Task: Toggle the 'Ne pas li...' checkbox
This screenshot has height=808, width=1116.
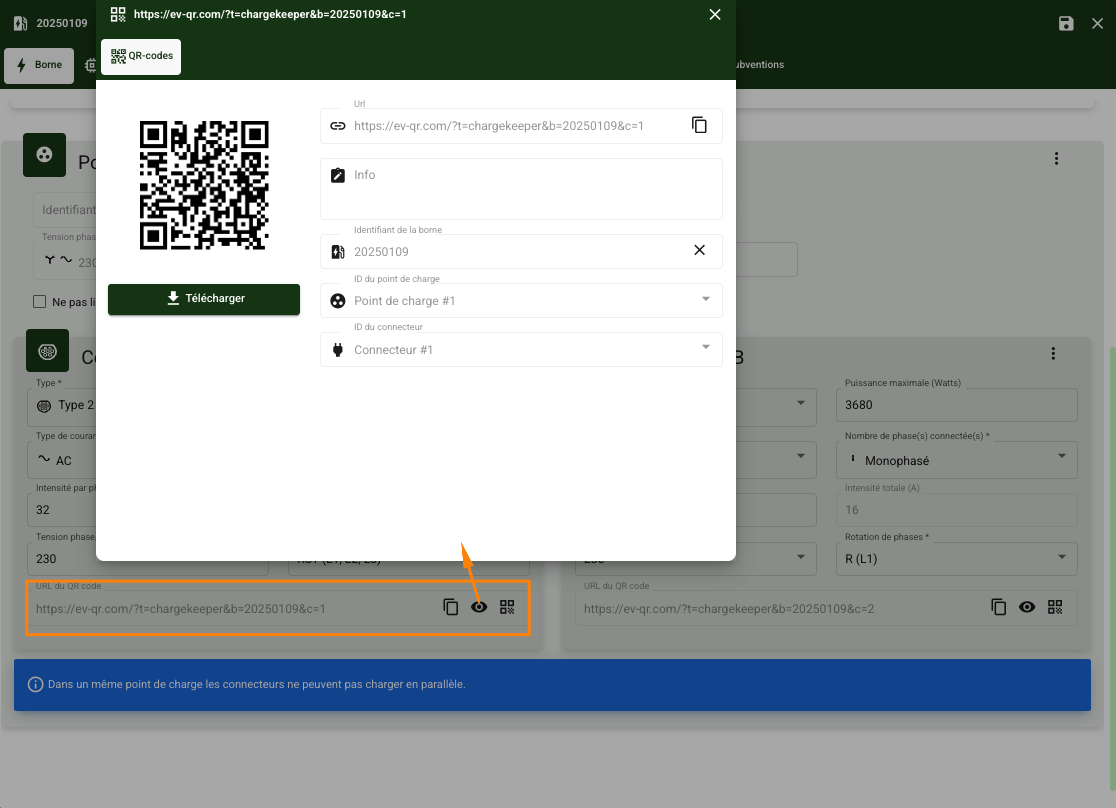Action: [x=40, y=302]
